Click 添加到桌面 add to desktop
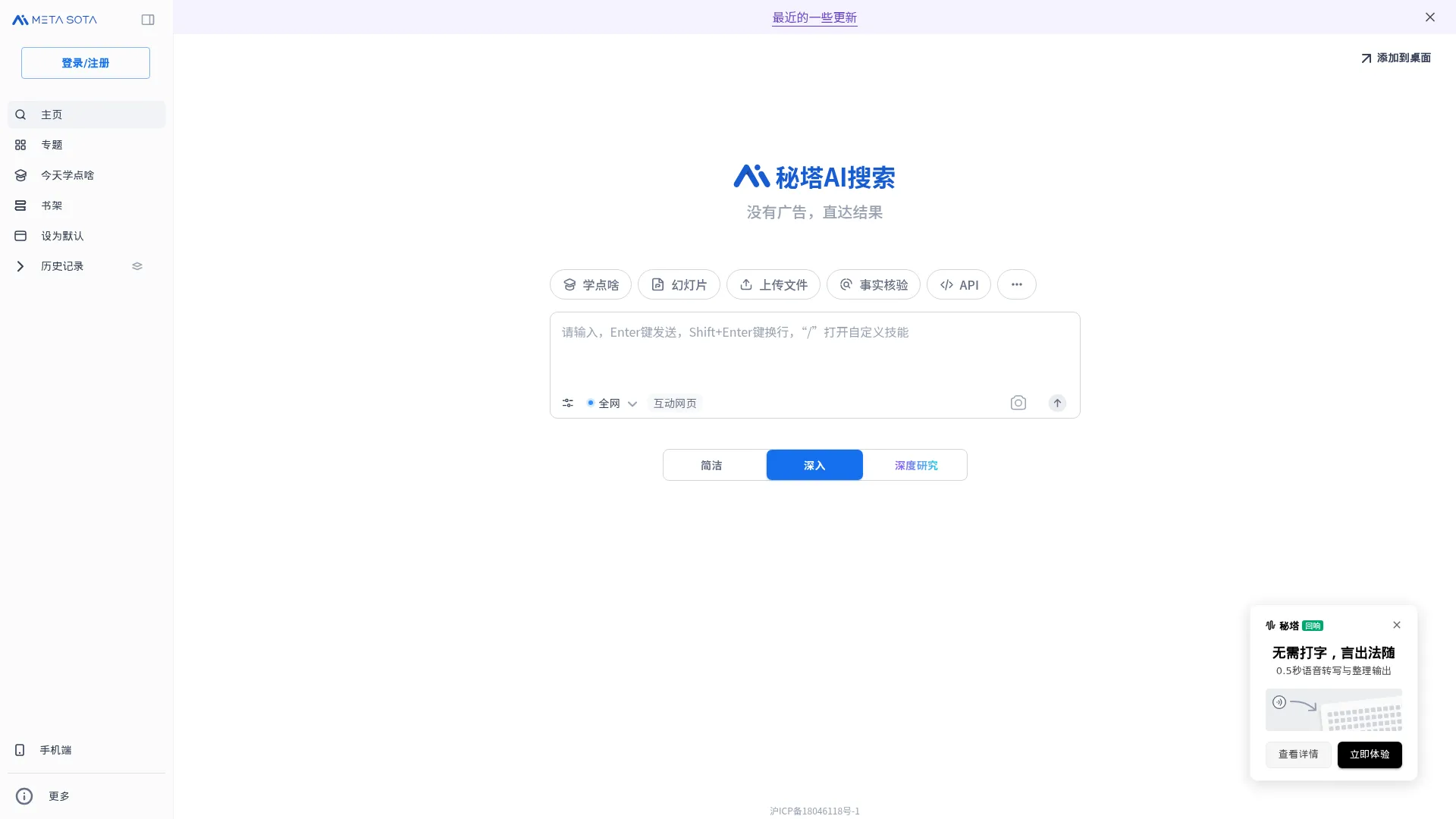The image size is (1456, 819). click(x=1395, y=58)
